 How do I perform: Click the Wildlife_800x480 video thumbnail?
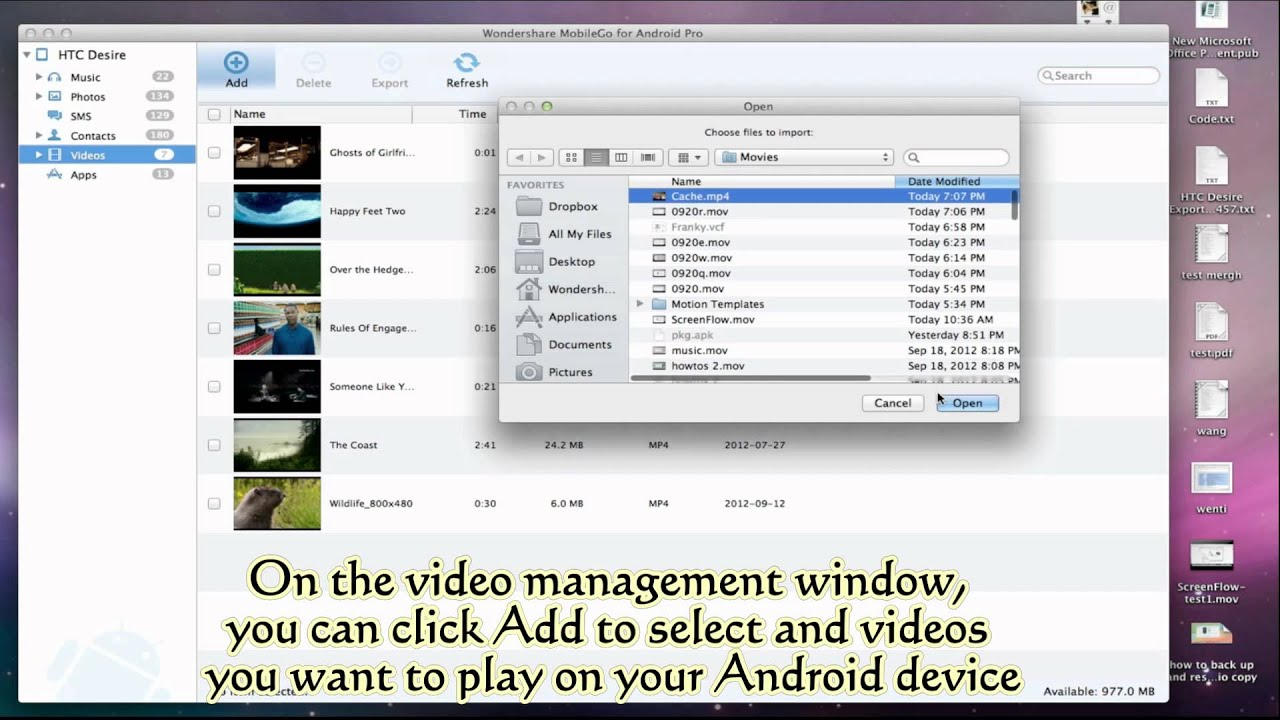click(x=277, y=503)
